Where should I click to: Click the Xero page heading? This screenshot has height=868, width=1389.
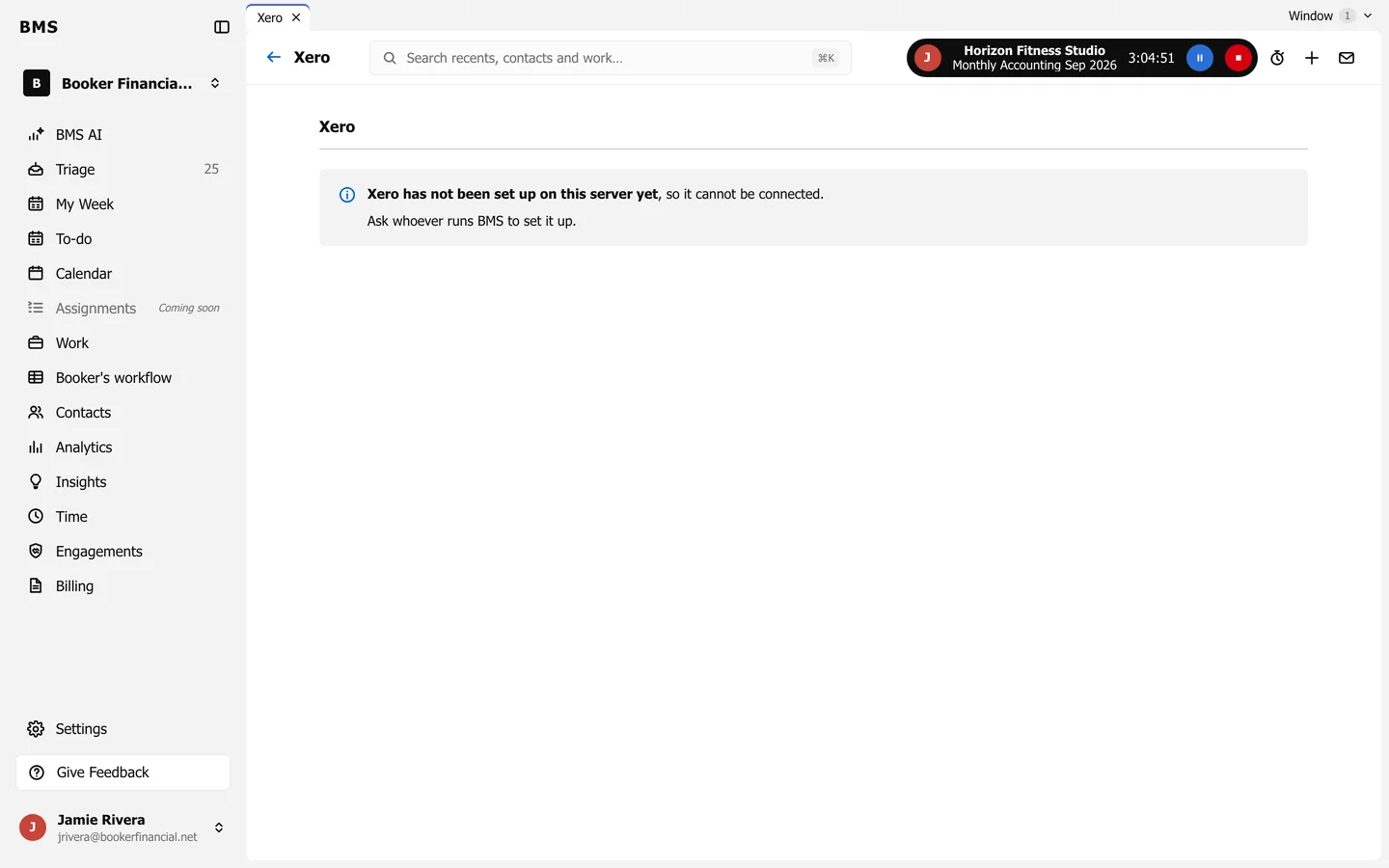(x=337, y=127)
